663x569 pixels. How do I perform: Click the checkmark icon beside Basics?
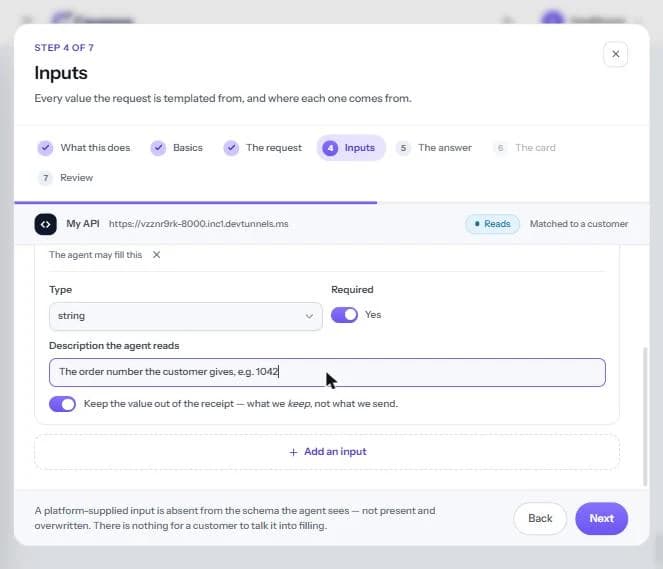(x=158, y=148)
